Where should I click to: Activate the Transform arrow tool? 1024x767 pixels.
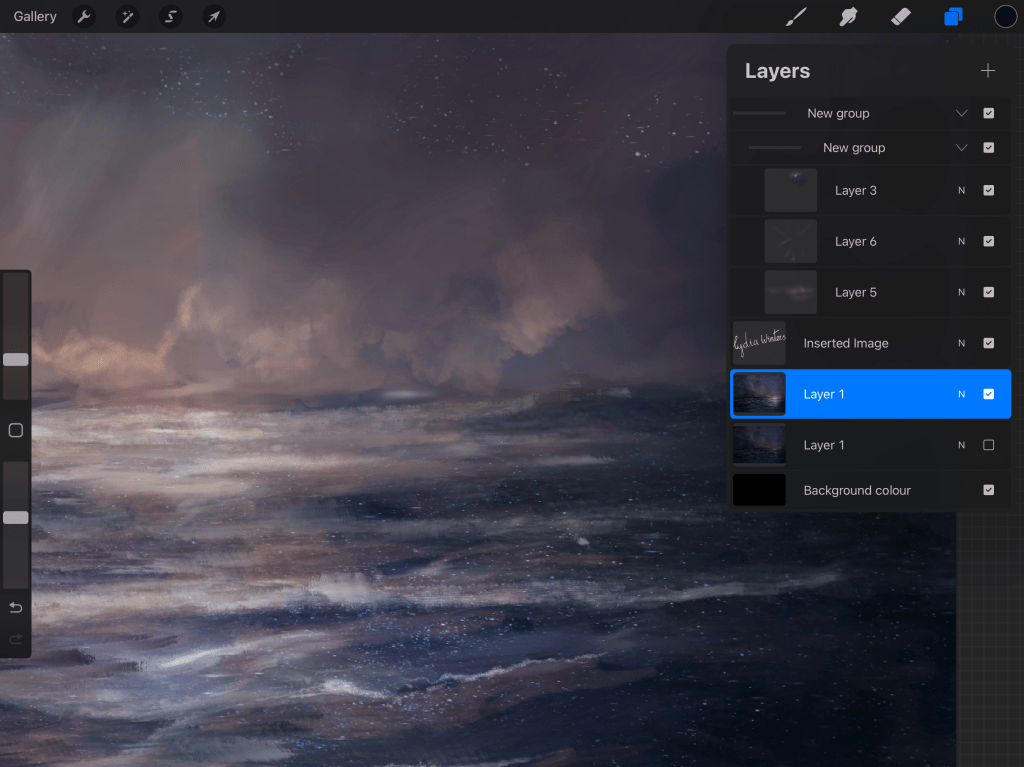pos(213,17)
